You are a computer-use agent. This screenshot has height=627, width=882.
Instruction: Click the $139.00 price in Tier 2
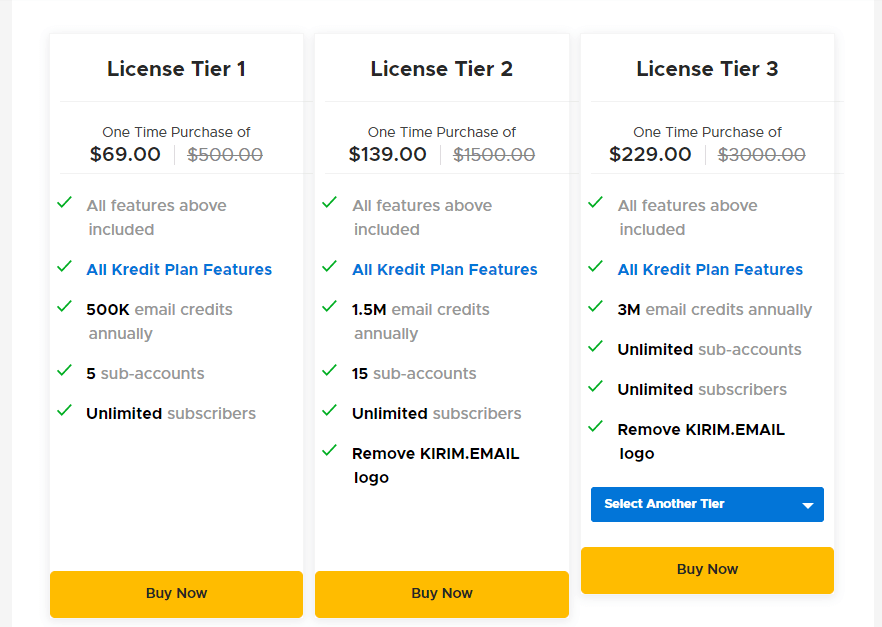click(388, 155)
